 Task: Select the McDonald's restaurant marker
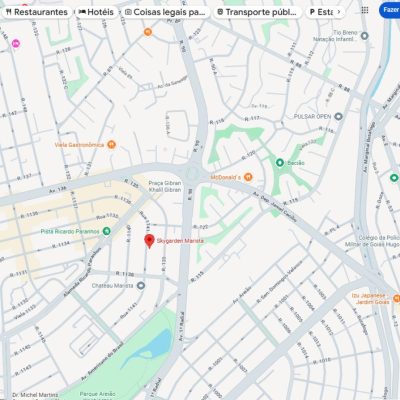coord(248,177)
